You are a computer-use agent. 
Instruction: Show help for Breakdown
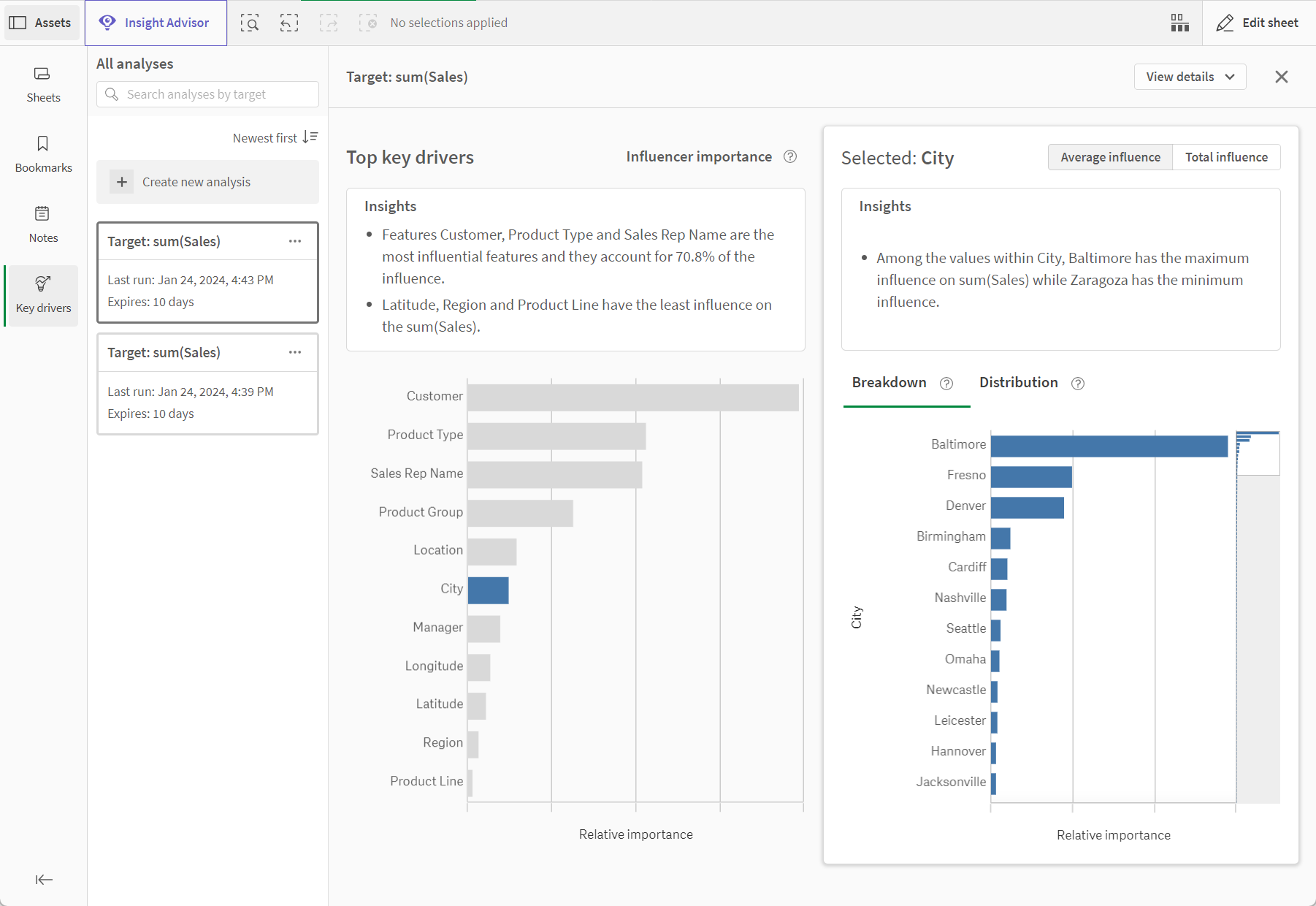click(946, 384)
